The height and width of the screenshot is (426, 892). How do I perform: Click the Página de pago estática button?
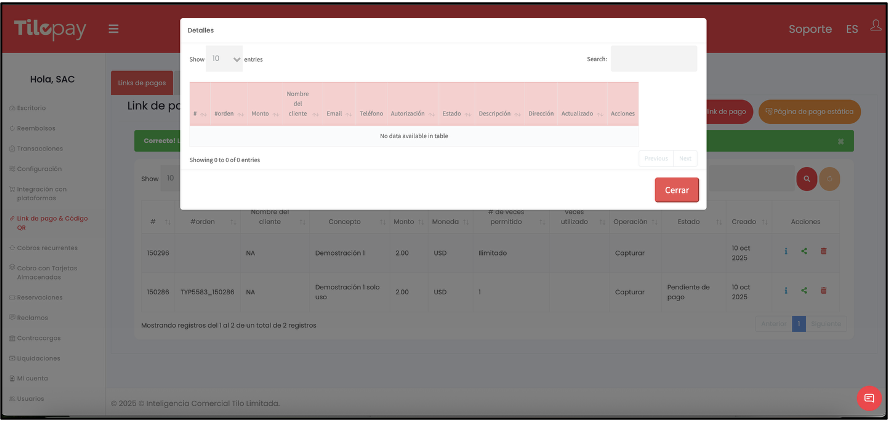tap(809, 112)
